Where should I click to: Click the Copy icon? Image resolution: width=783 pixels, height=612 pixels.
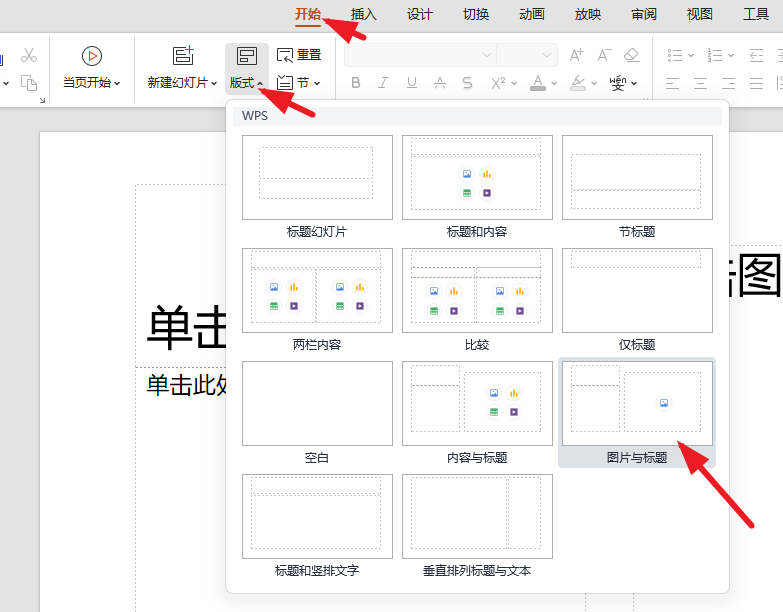(29, 83)
